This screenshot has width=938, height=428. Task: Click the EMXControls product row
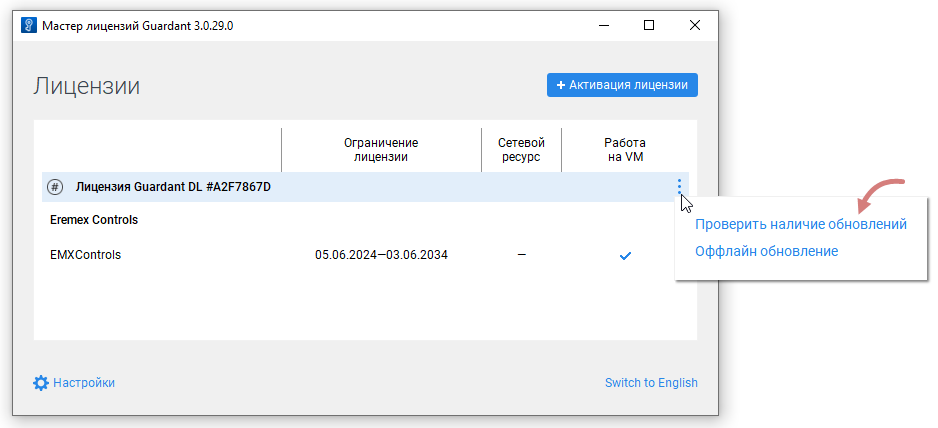tap(366, 255)
